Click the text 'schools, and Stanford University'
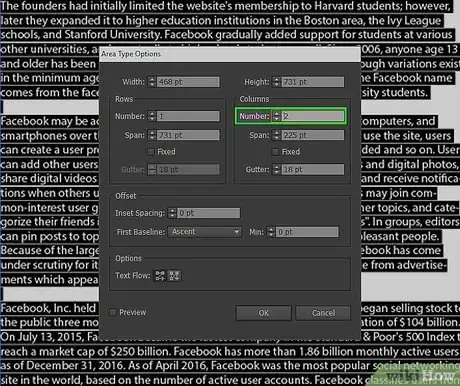 pyautogui.click(x=81, y=35)
